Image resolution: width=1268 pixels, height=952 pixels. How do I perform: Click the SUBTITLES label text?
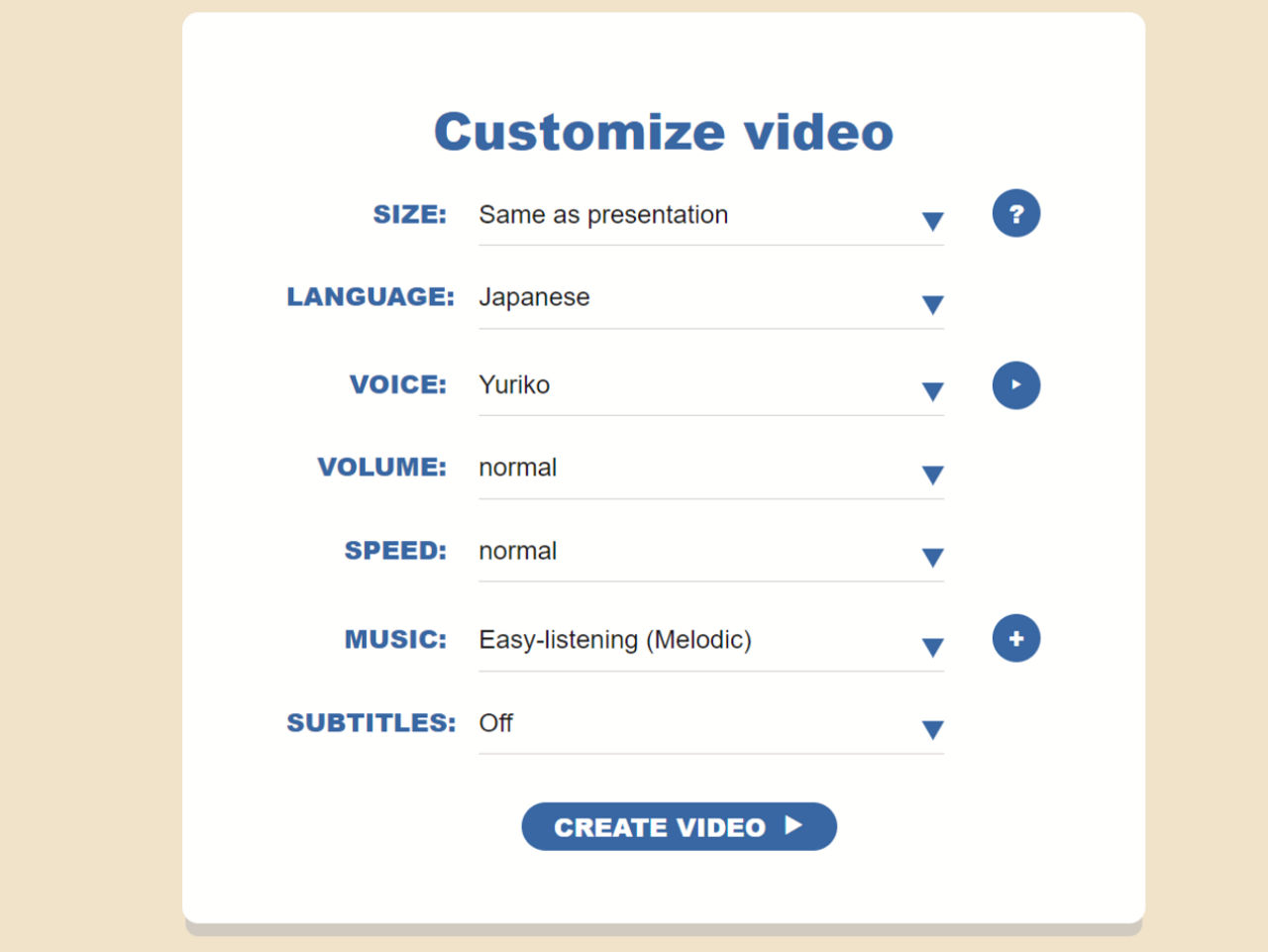370,723
